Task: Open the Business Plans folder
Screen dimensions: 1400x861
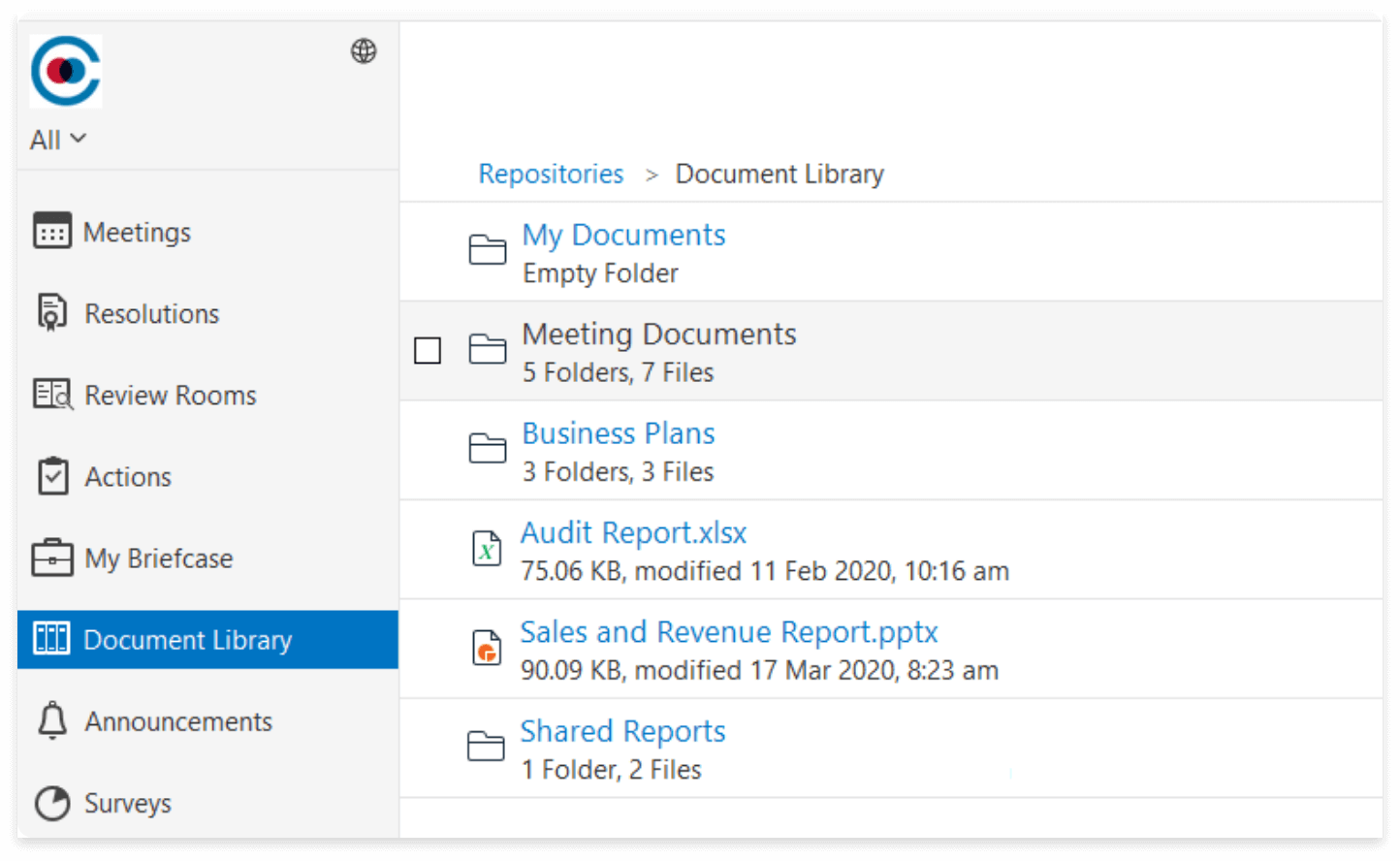Action: [618, 433]
